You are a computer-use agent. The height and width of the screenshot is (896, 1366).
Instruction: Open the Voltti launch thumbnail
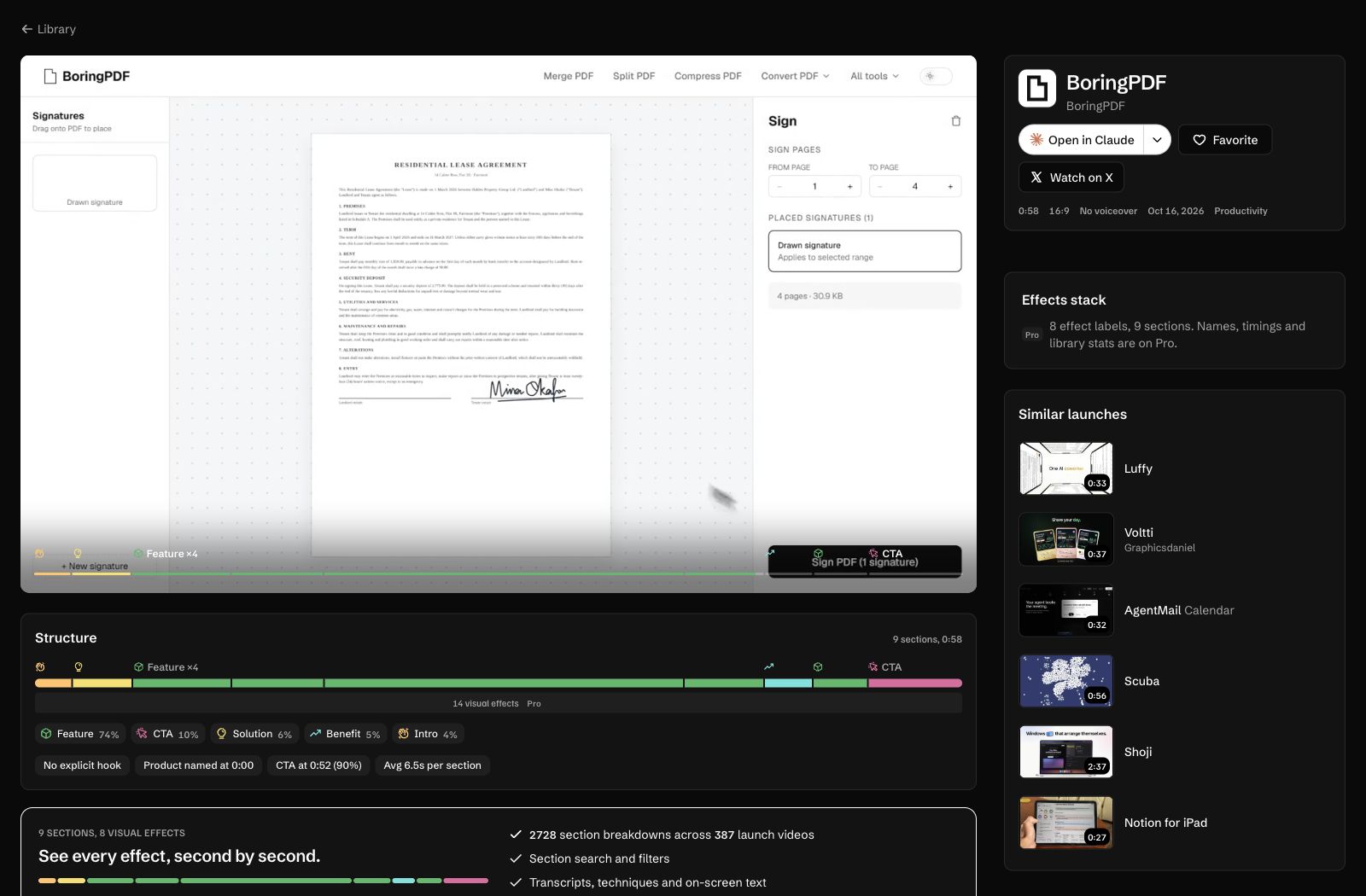coord(1066,539)
